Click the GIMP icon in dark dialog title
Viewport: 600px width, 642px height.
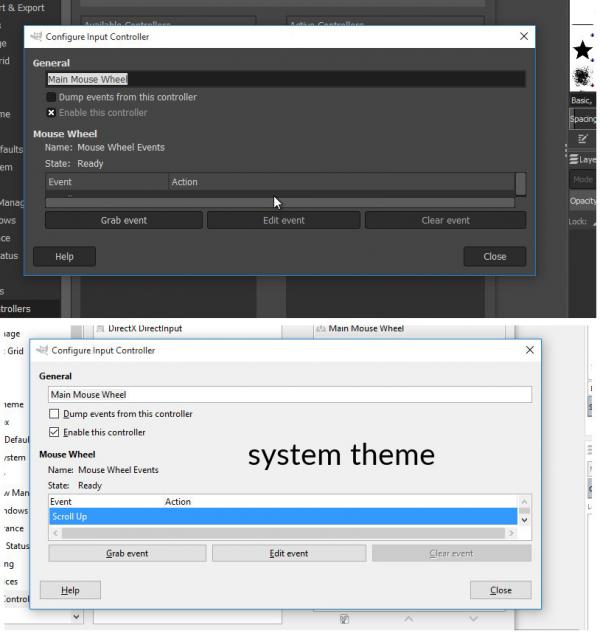point(36,36)
